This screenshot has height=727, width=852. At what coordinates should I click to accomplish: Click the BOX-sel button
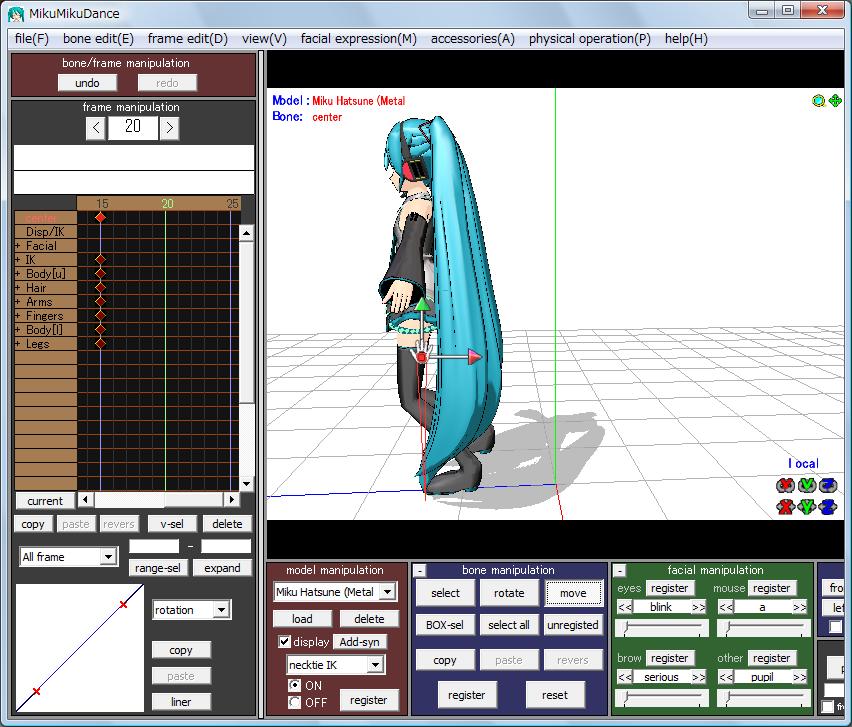pyautogui.click(x=445, y=625)
